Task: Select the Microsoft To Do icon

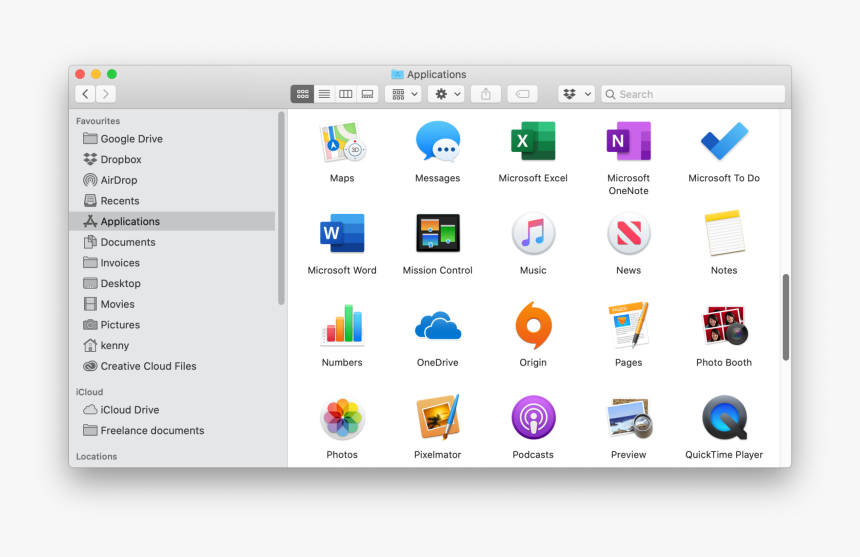Action: click(x=724, y=141)
